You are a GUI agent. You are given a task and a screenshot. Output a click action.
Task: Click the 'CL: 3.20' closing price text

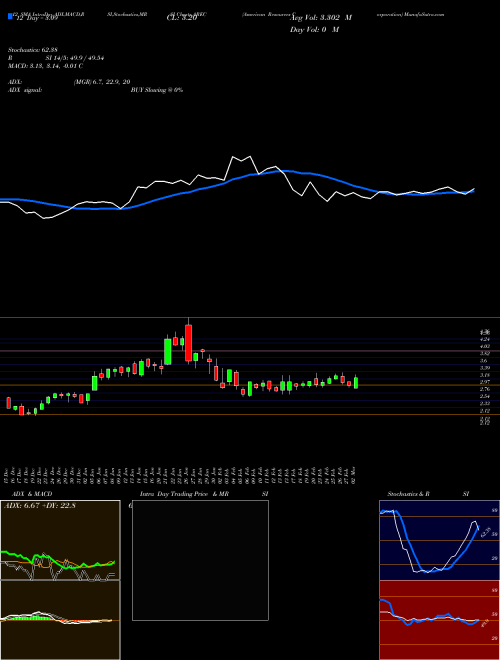[182, 18]
